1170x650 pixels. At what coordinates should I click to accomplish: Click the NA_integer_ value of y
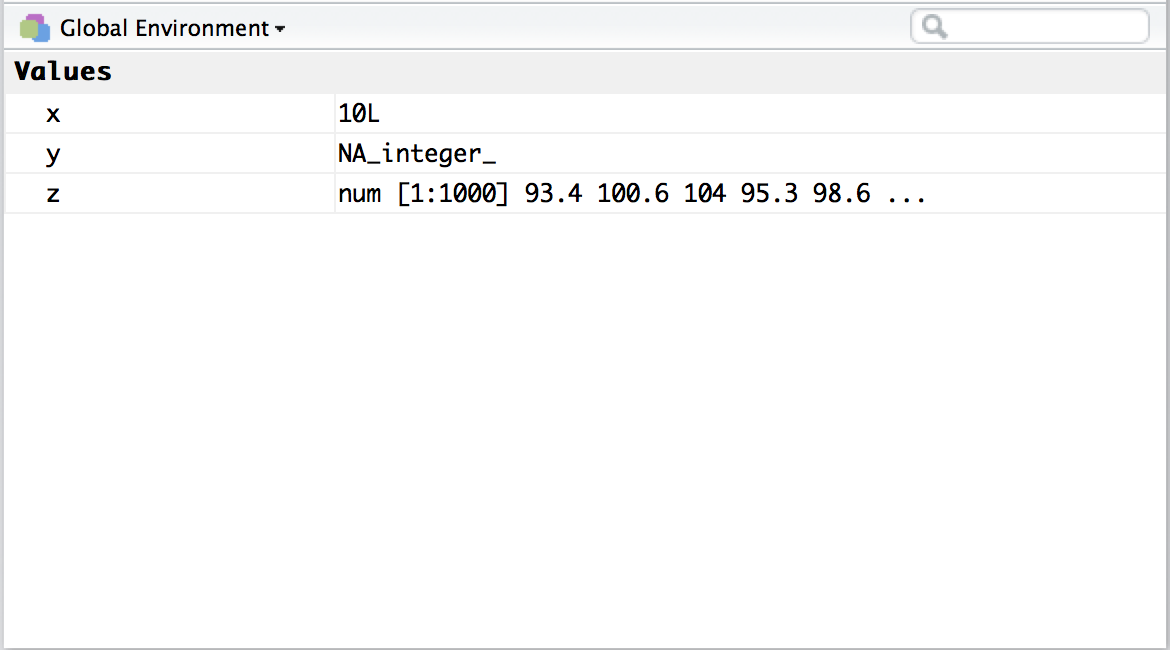click(x=417, y=154)
